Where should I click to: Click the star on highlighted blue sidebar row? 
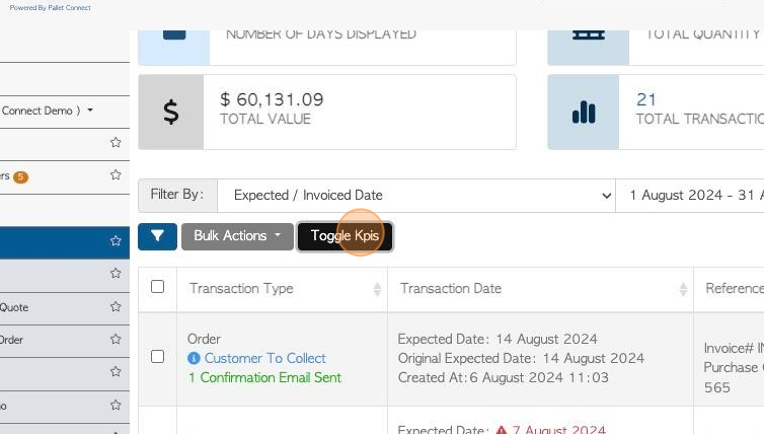(115, 241)
